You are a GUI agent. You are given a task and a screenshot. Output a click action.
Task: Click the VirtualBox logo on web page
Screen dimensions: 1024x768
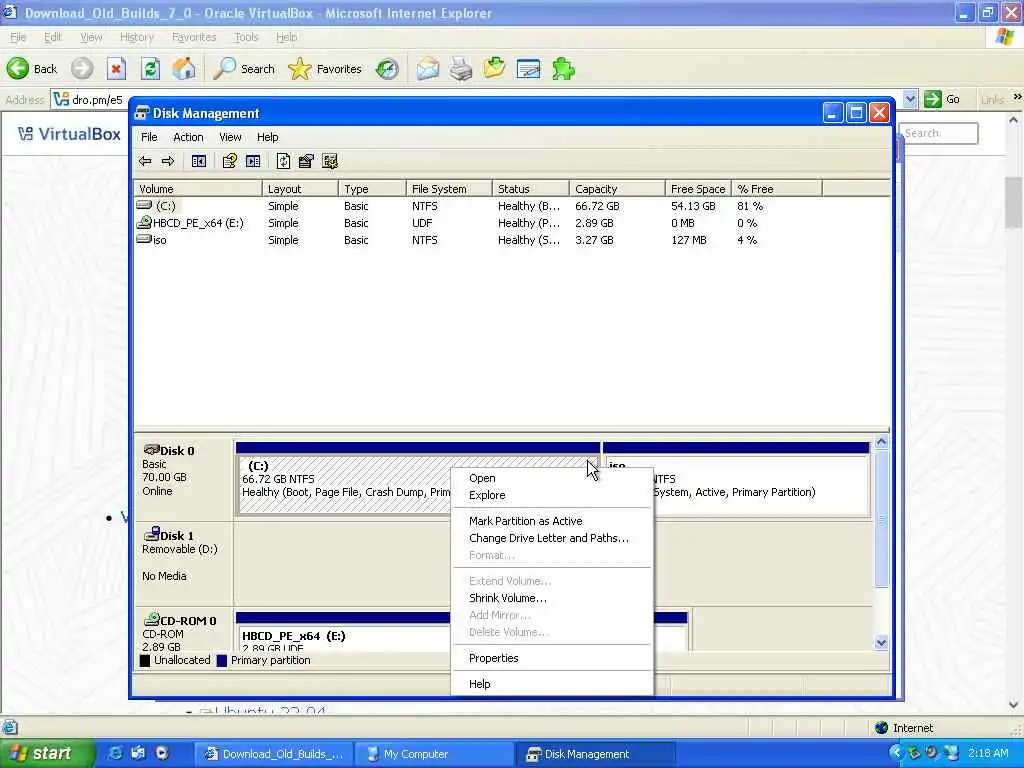tap(69, 134)
